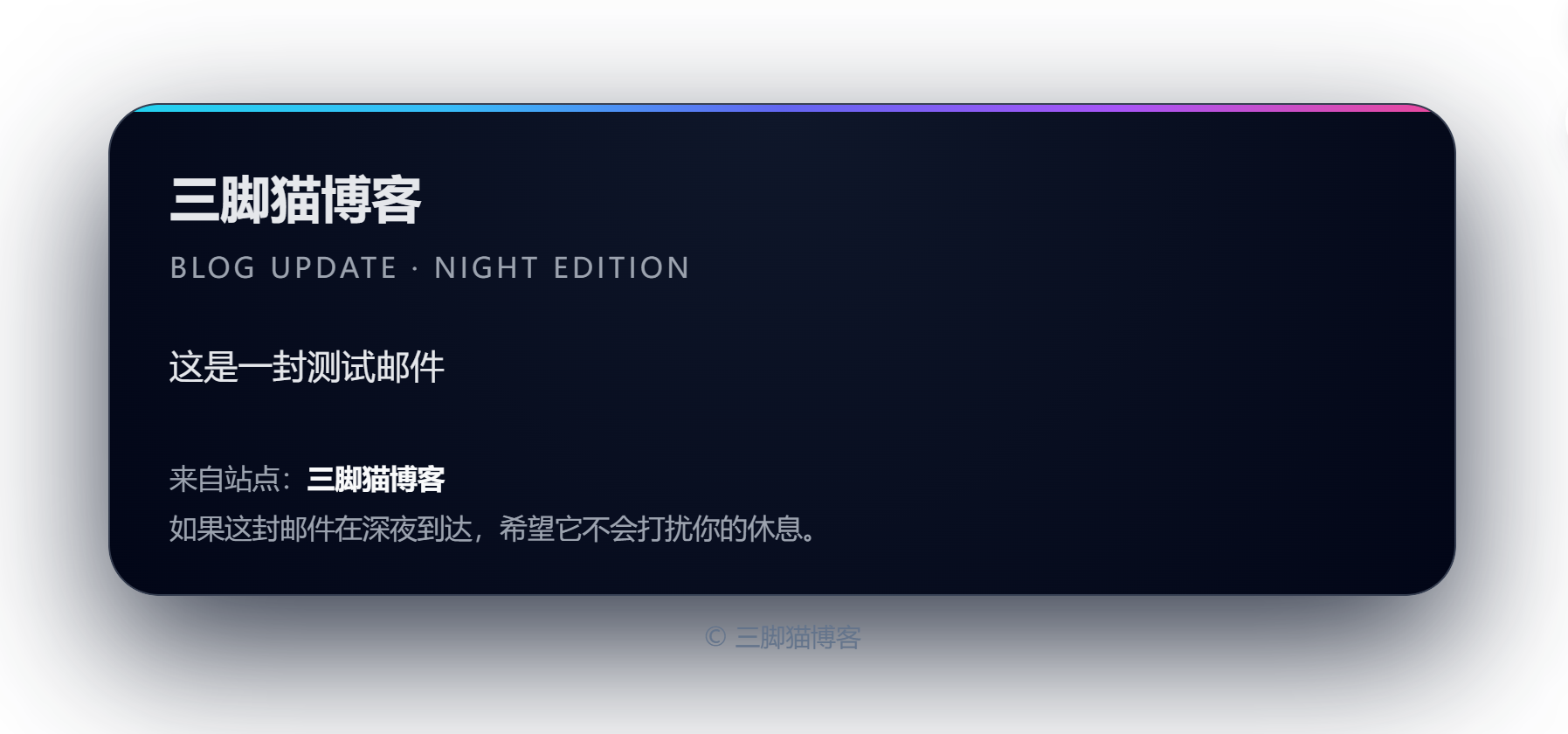Click pink right end of gradient bar
Image resolution: width=1568 pixels, height=734 pixels.
pyautogui.click(x=1406, y=108)
